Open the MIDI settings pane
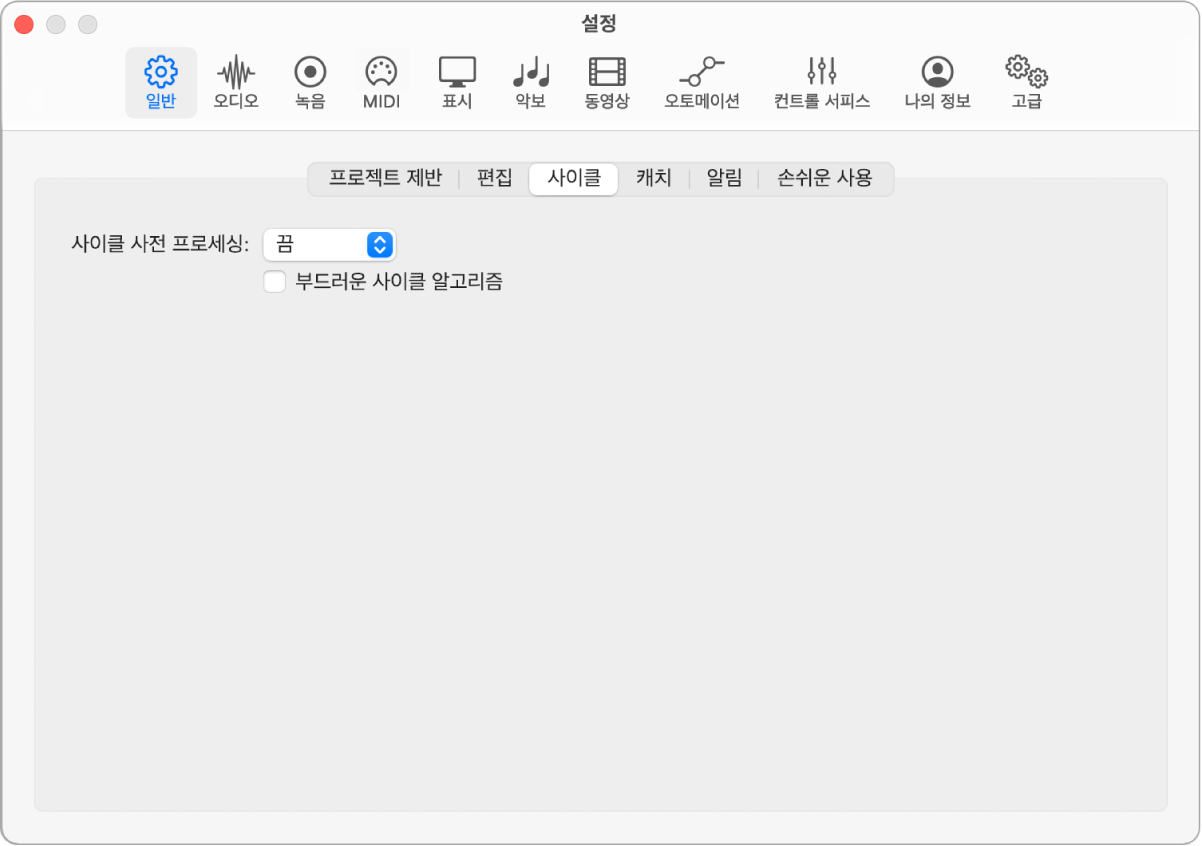The height and width of the screenshot is (846, 1202). (x=381, y=83)
